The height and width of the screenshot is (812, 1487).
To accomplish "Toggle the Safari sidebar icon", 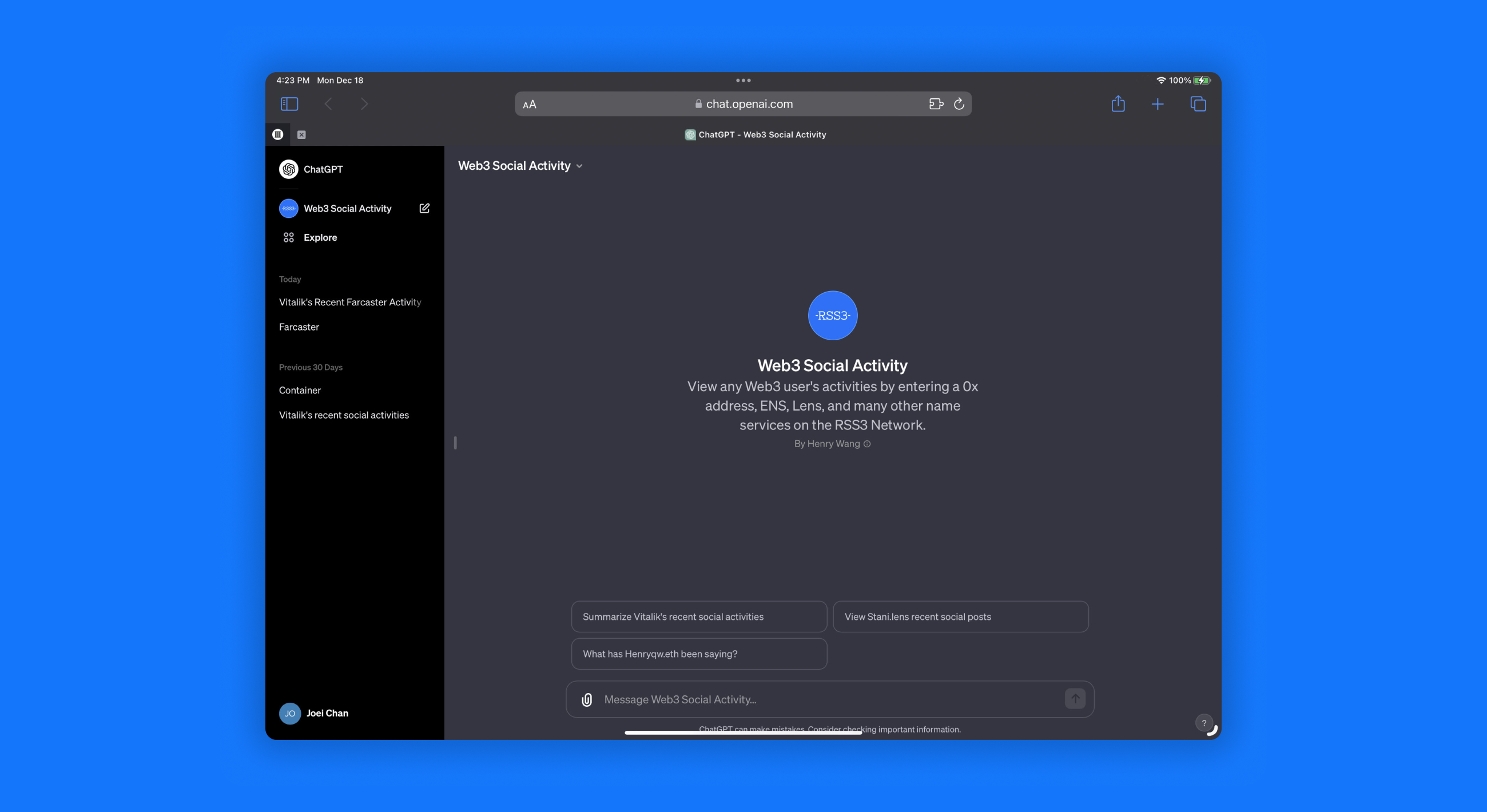I will pos(289,104).
